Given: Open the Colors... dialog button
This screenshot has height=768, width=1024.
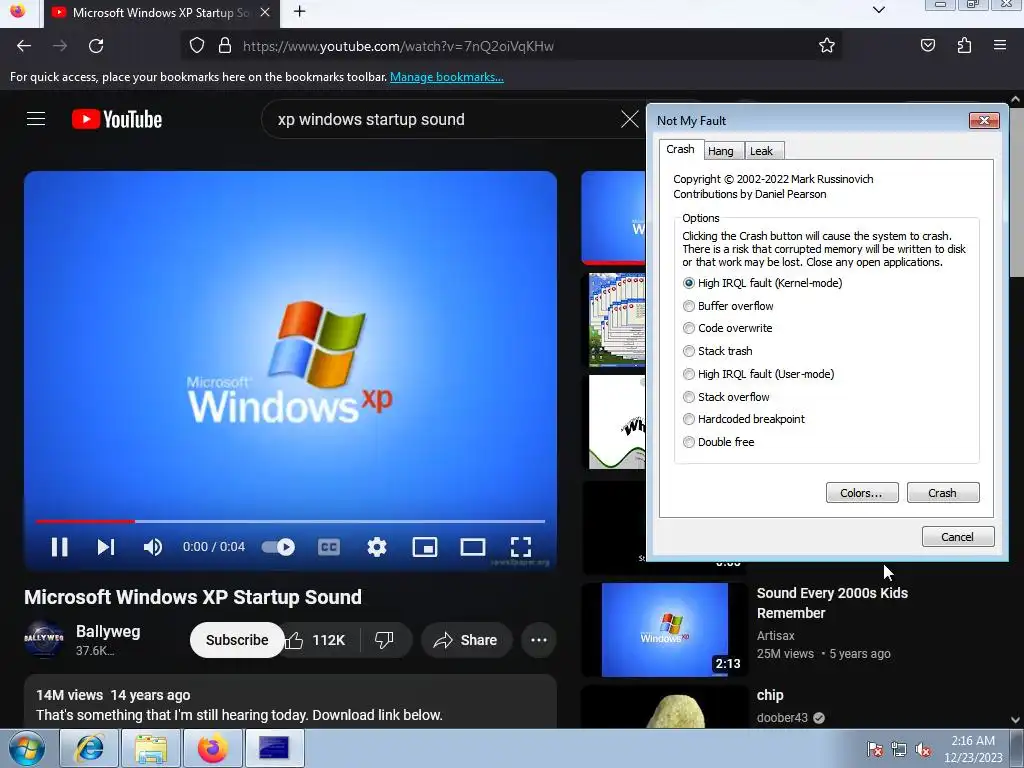Looking at the screenshot, I should click(x=861, y=492).
